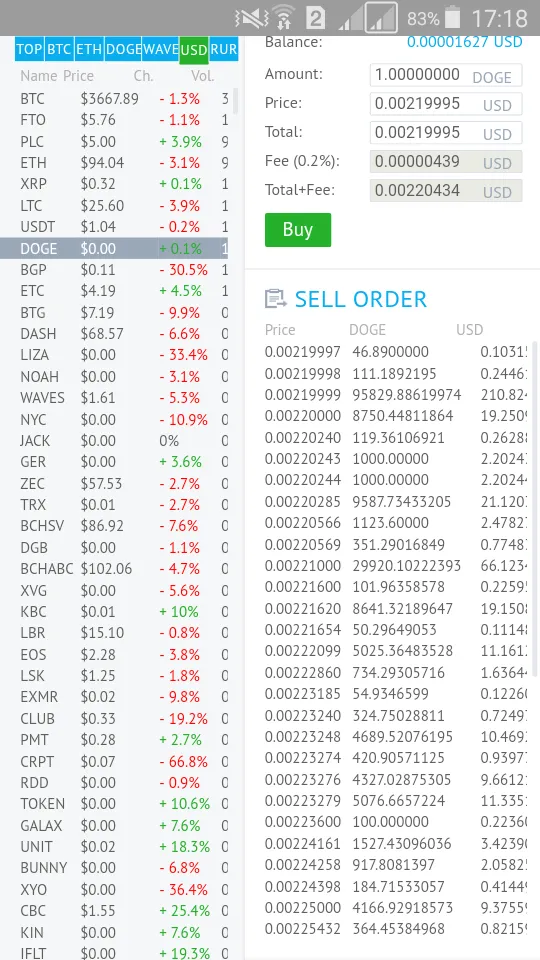
Task: Click the Amount input field
Action: (446, 75)
